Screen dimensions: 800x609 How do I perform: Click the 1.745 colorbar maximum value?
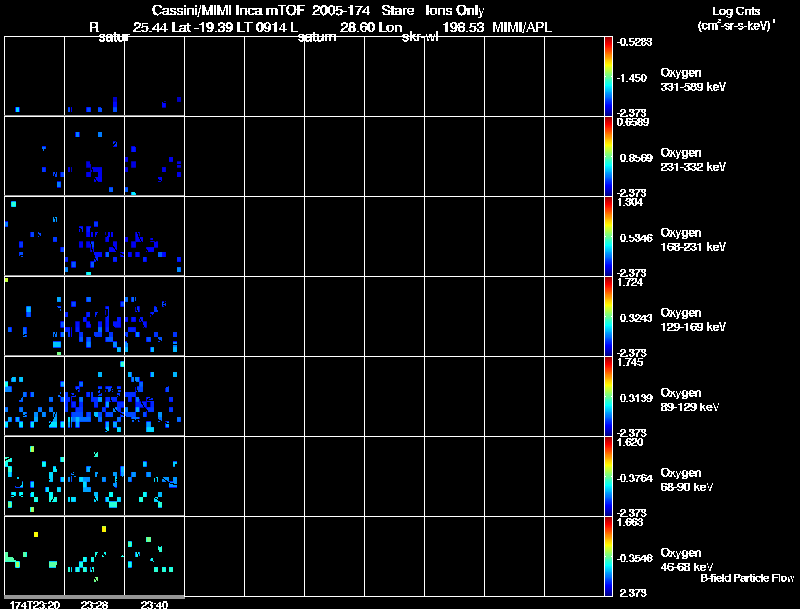pyautogui.click(x=630, y=362)
